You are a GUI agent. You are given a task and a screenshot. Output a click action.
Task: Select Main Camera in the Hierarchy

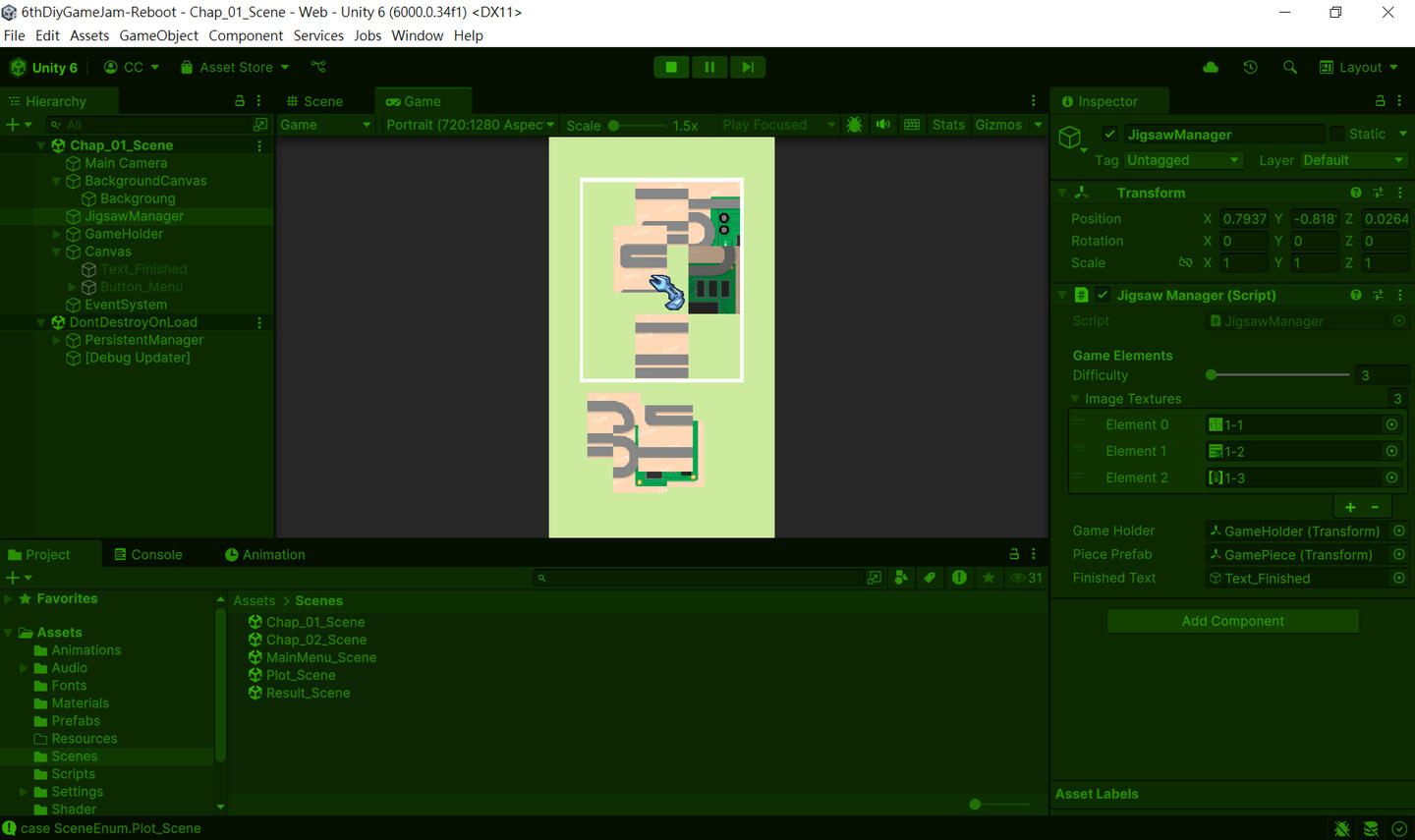pyautogui.click(x=126, y=163)
